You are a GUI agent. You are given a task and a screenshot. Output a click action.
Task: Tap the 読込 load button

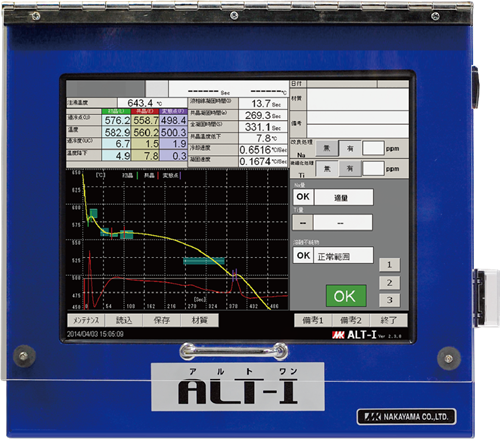124,320
